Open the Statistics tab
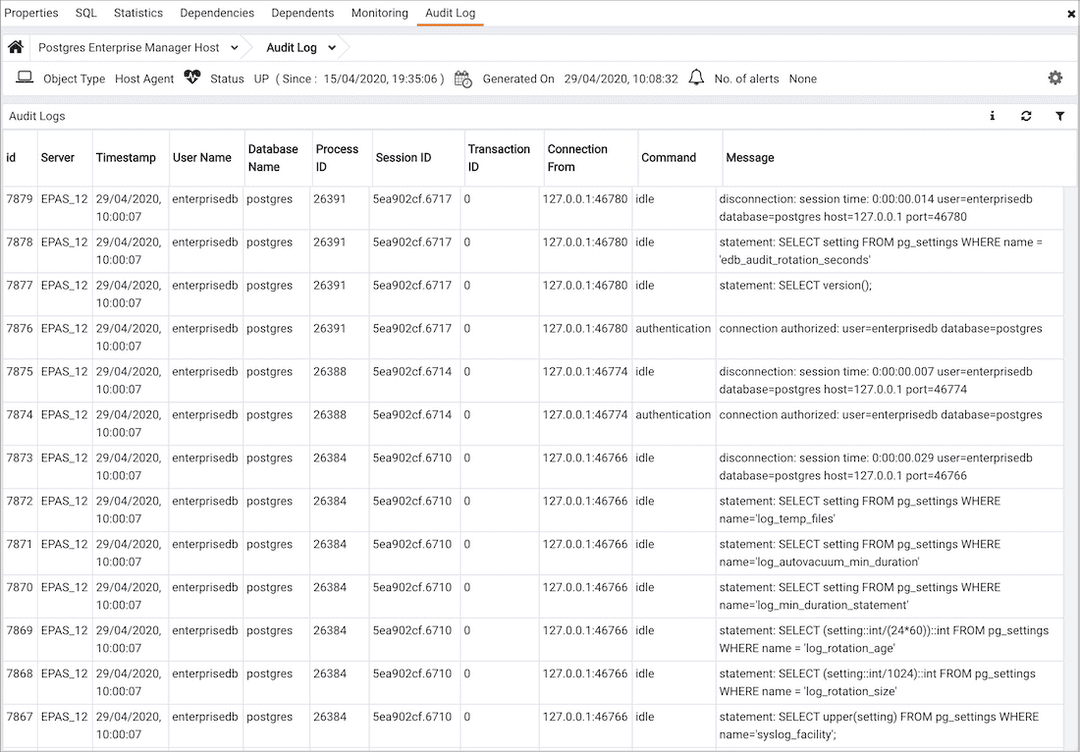 (x=137, y=13)
